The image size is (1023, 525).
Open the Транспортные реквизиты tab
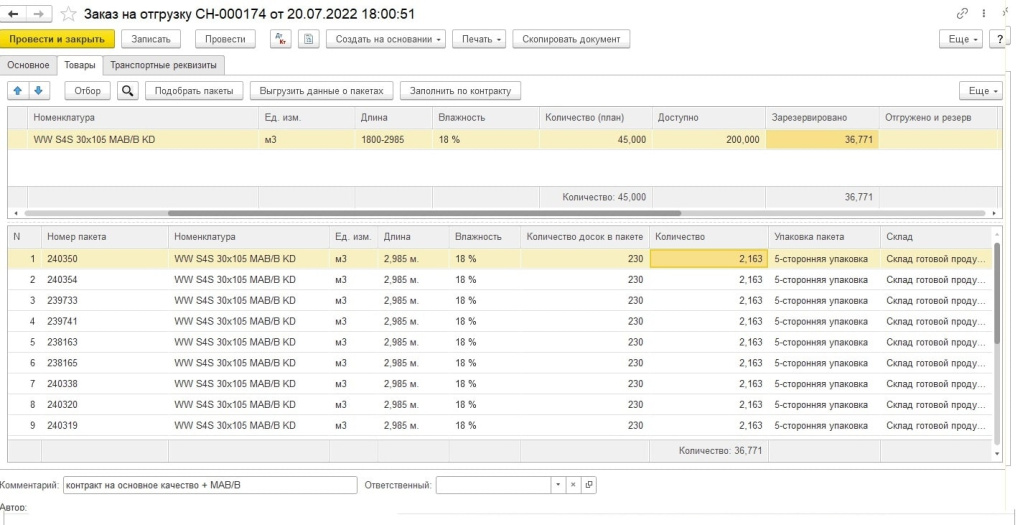(x=164, y=65)
